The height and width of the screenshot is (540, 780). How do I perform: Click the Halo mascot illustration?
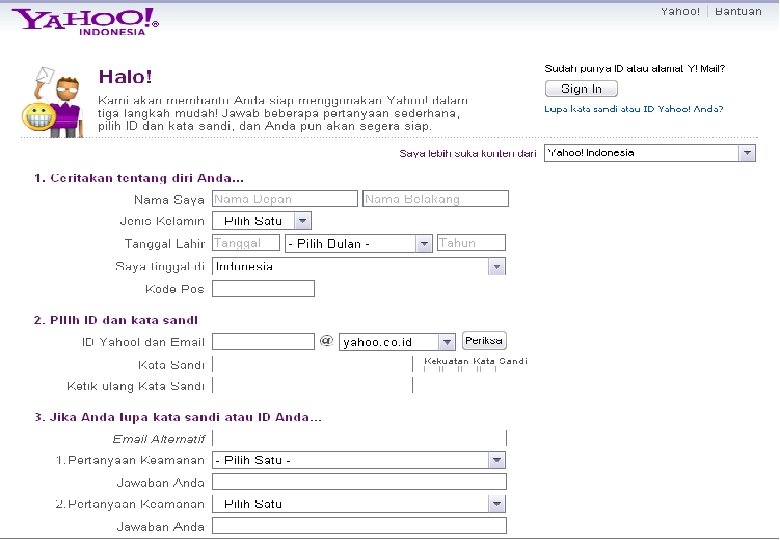point(52,102)
